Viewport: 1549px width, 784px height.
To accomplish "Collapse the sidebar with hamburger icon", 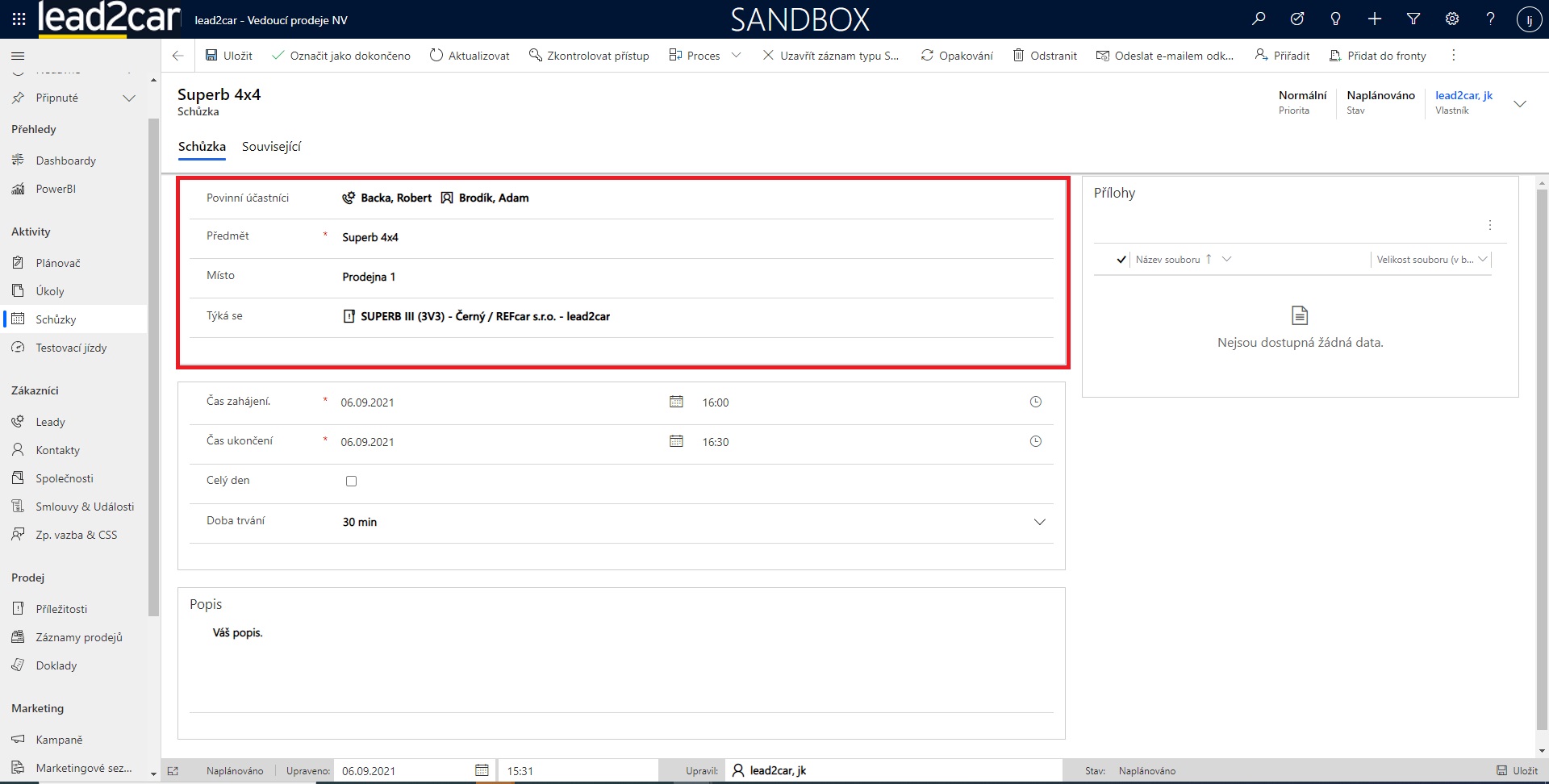I will (x=18, y=56).
